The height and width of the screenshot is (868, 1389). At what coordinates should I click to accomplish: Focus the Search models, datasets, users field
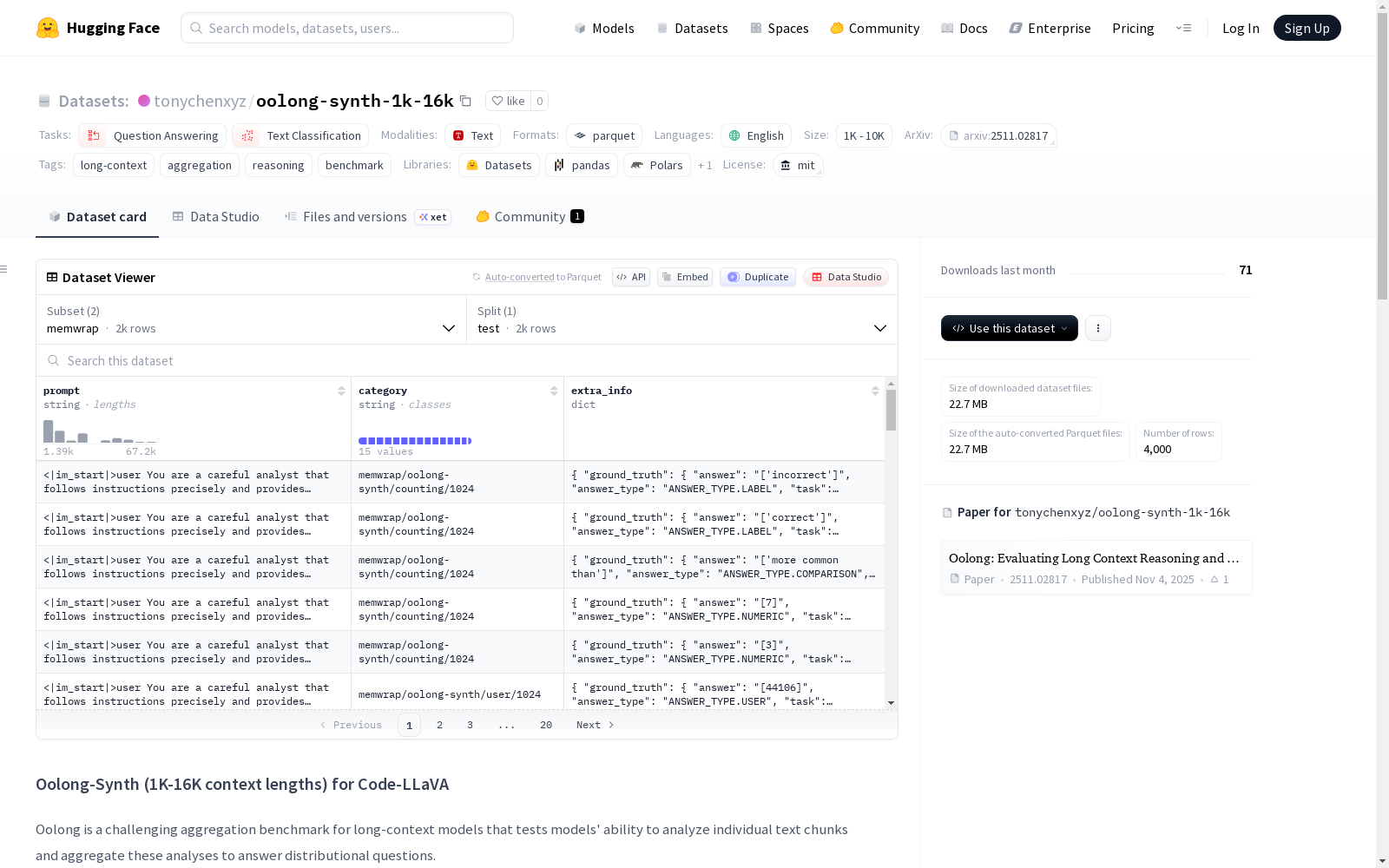347,28
